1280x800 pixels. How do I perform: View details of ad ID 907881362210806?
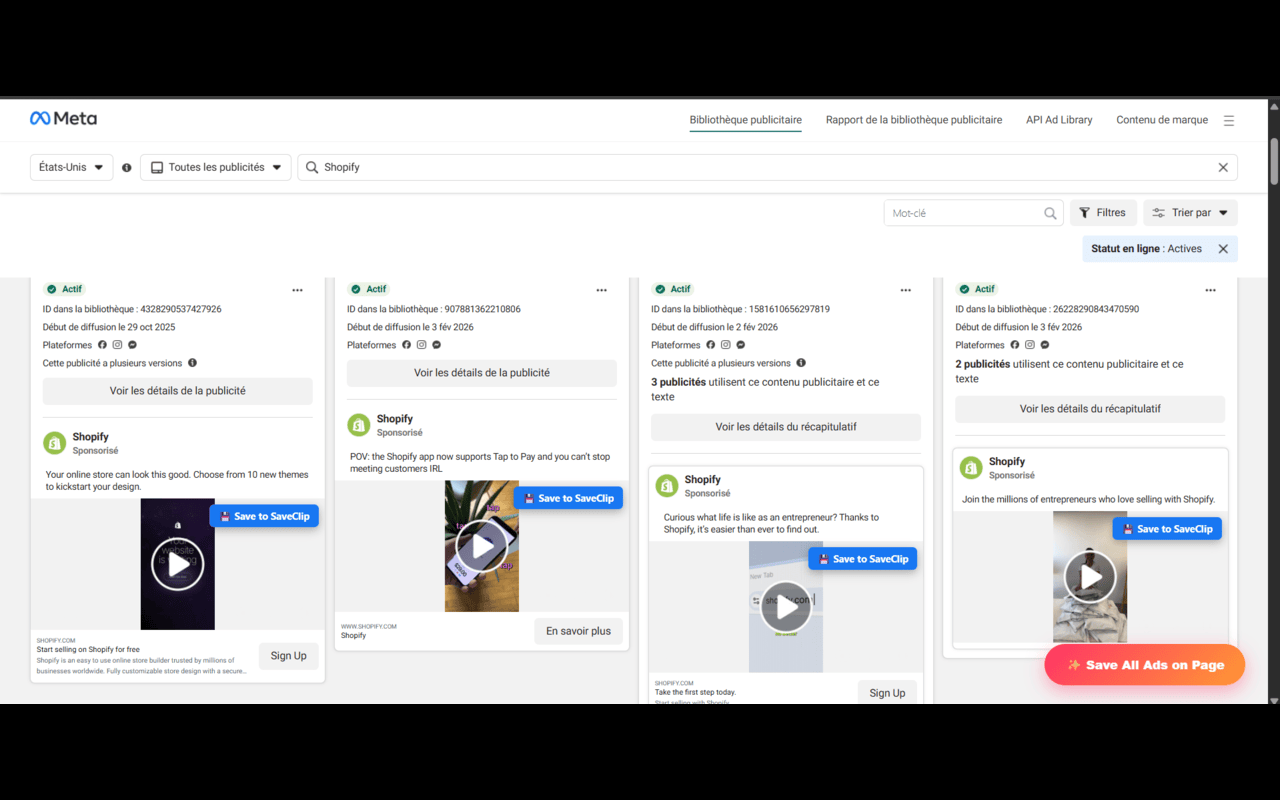[x=482, y=373]
